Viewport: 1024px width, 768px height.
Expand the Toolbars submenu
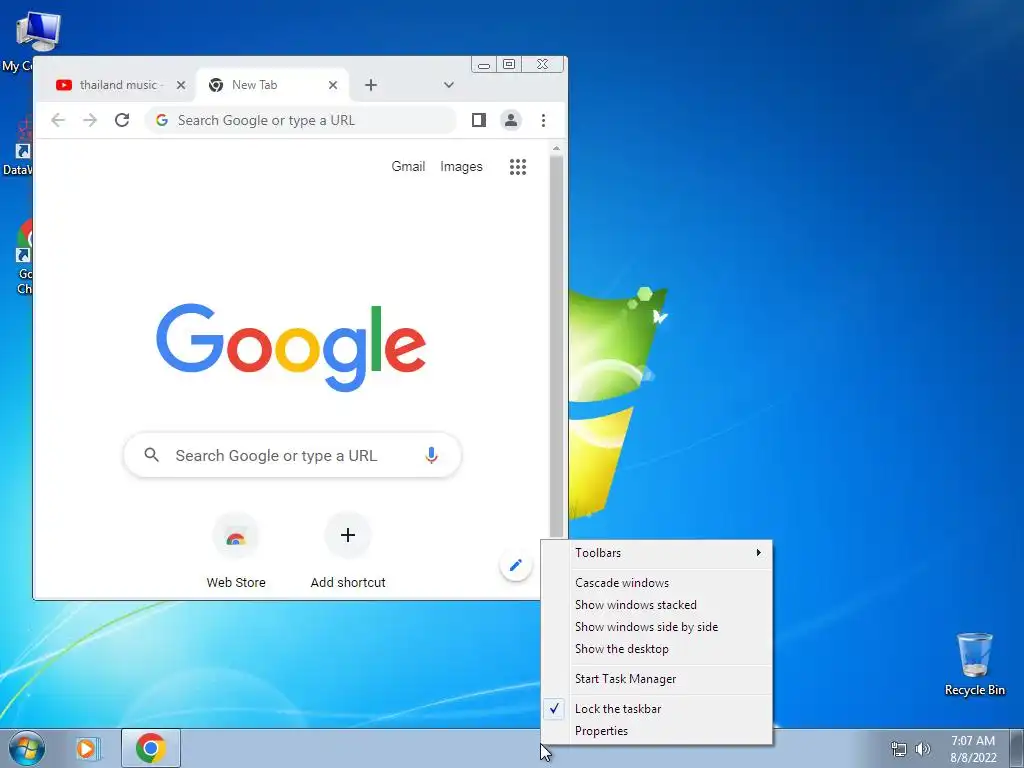pyautogui.click(x=657, y=552)
